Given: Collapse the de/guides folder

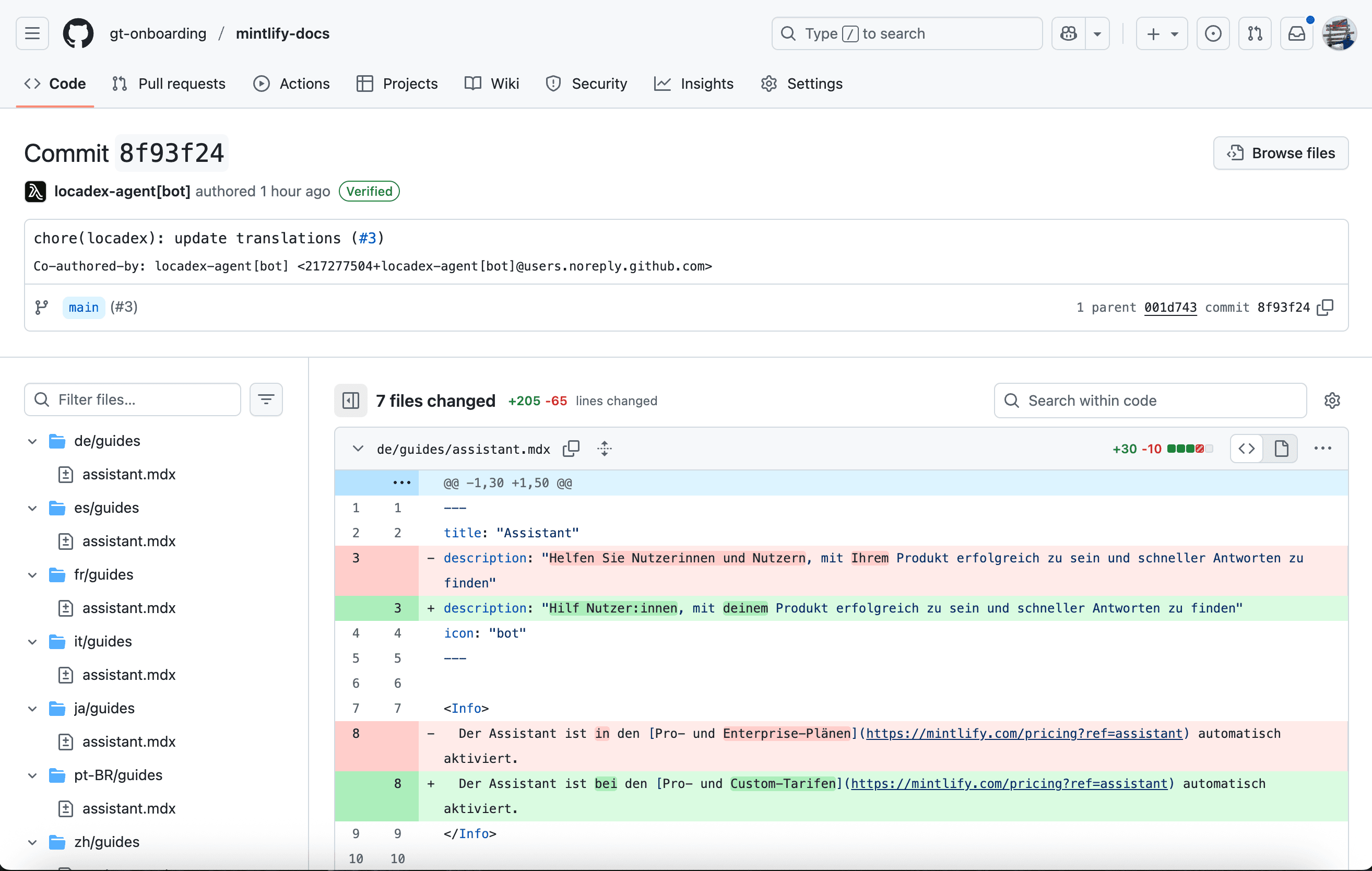Looking at the screenshot, I should pos(32,441).
